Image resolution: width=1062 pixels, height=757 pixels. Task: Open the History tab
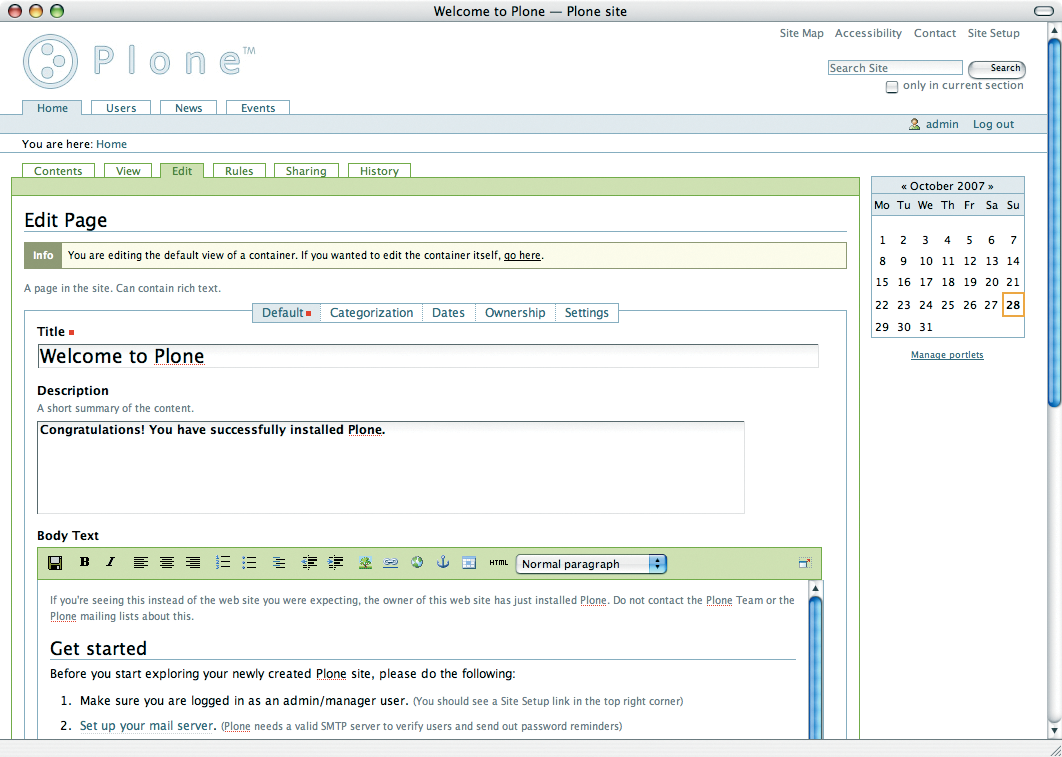379,171
